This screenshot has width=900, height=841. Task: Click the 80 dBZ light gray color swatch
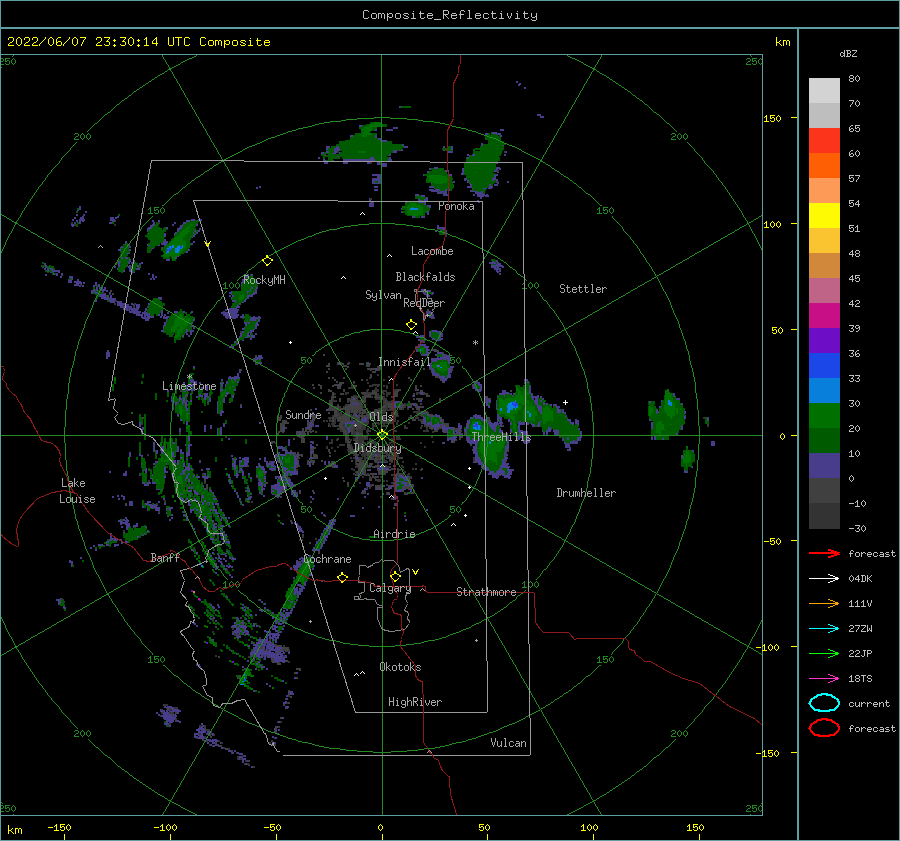[x=824, y=90]
